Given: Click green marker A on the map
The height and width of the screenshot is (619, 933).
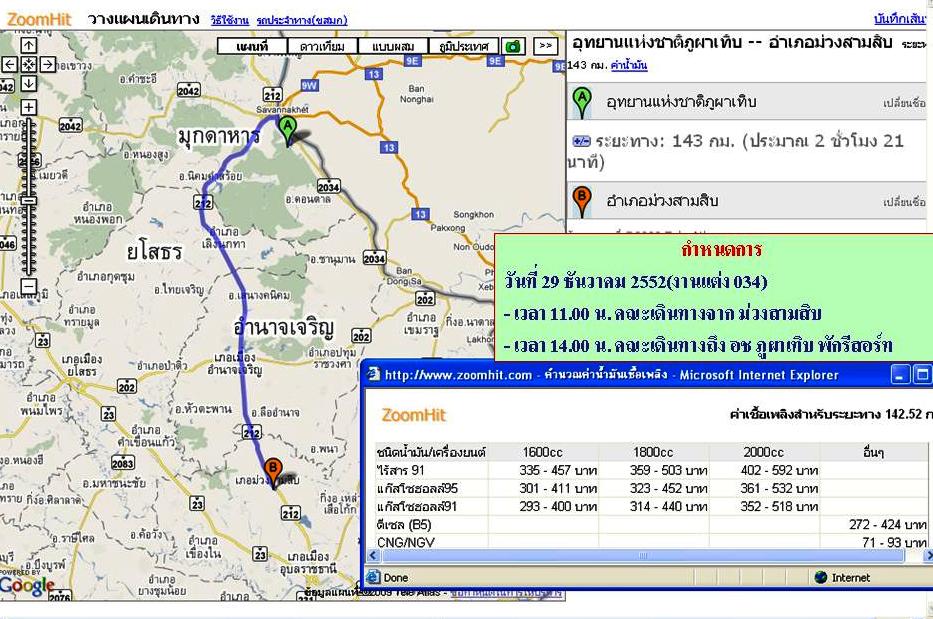Looking at the screenshot, I should (x=287, y=128).
